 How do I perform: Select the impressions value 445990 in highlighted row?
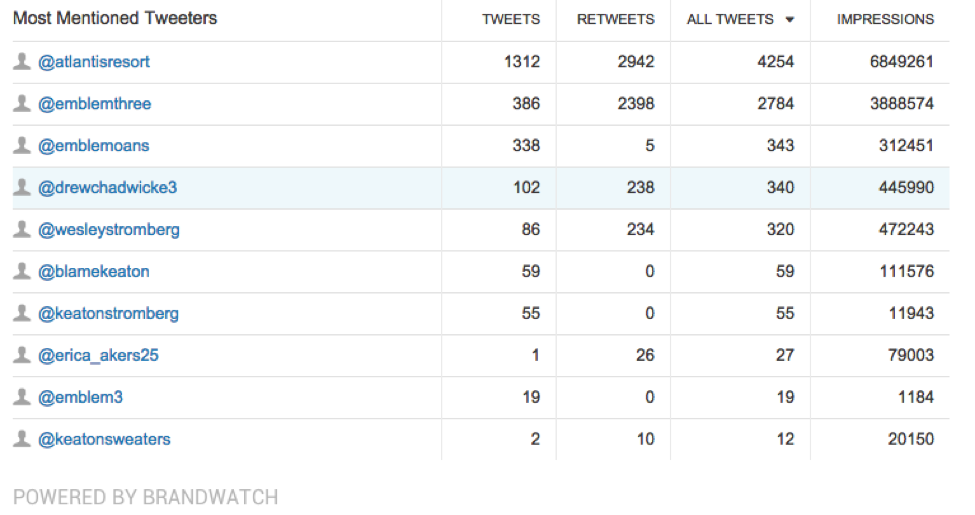tap(902, 188)
